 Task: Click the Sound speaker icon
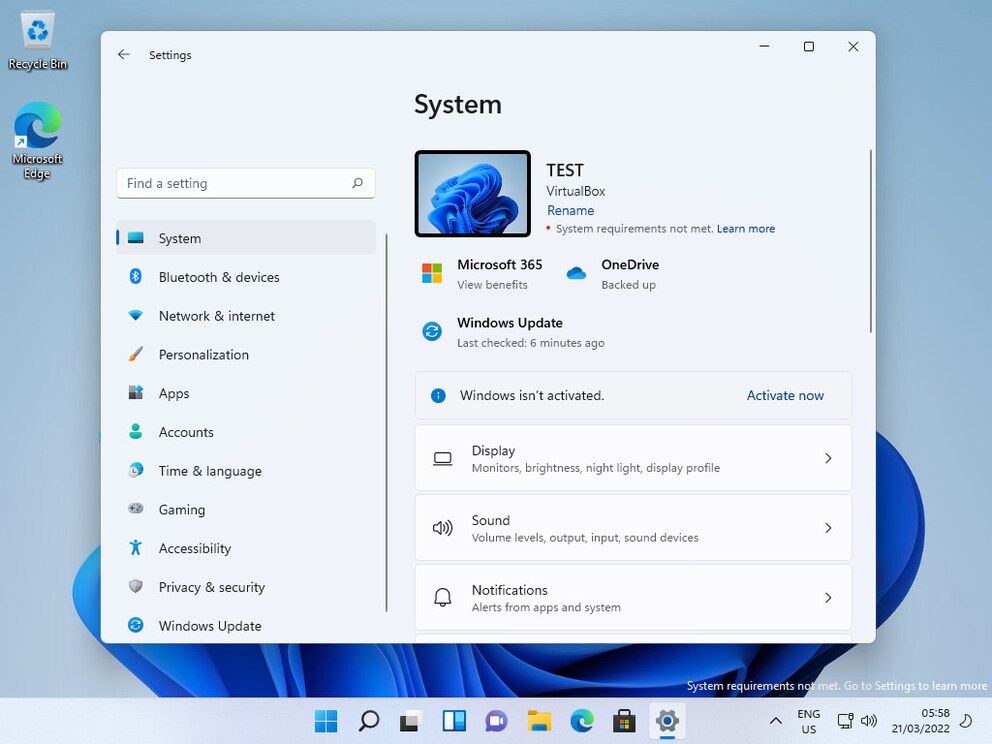(x=442, y=528)
